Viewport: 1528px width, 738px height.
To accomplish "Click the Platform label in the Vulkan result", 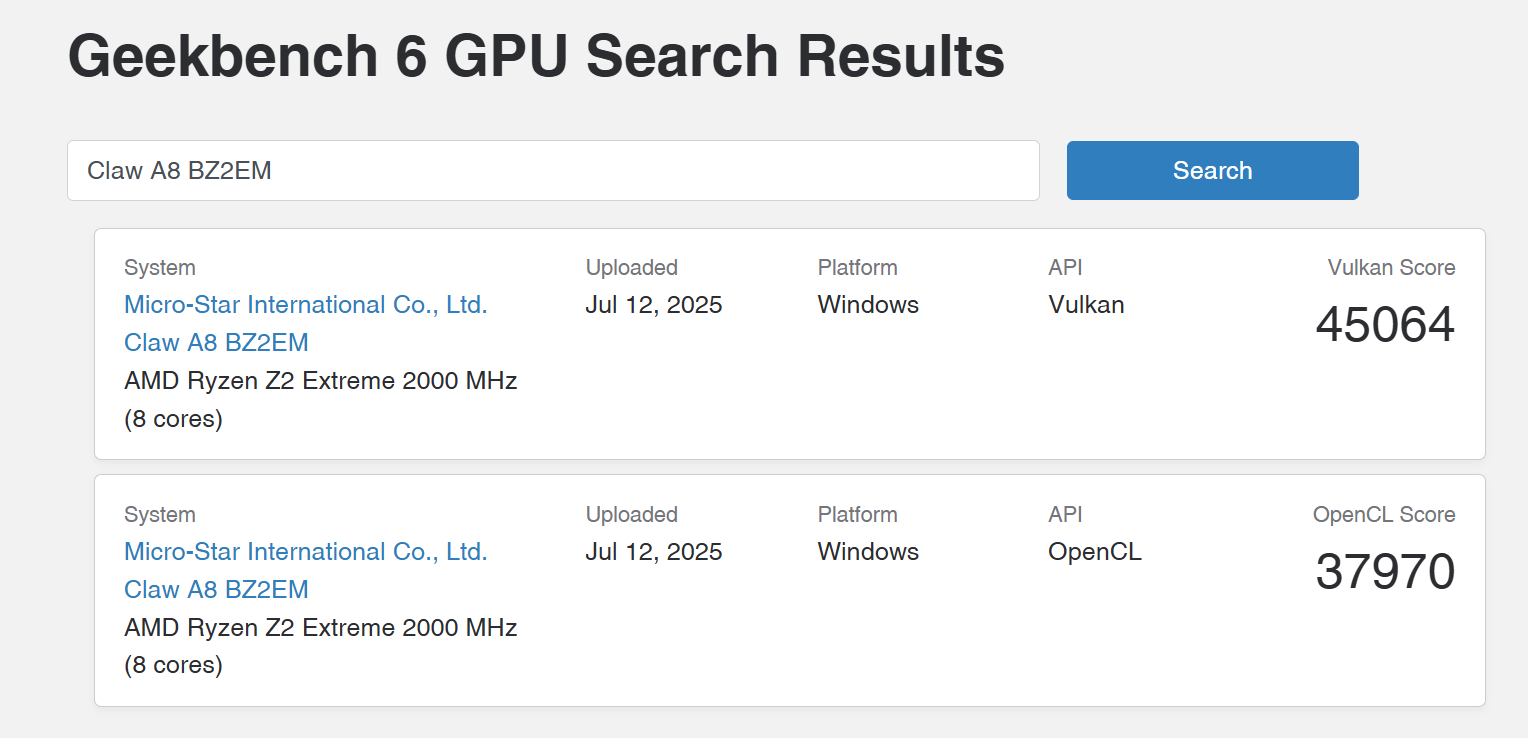I will [857, 268].
